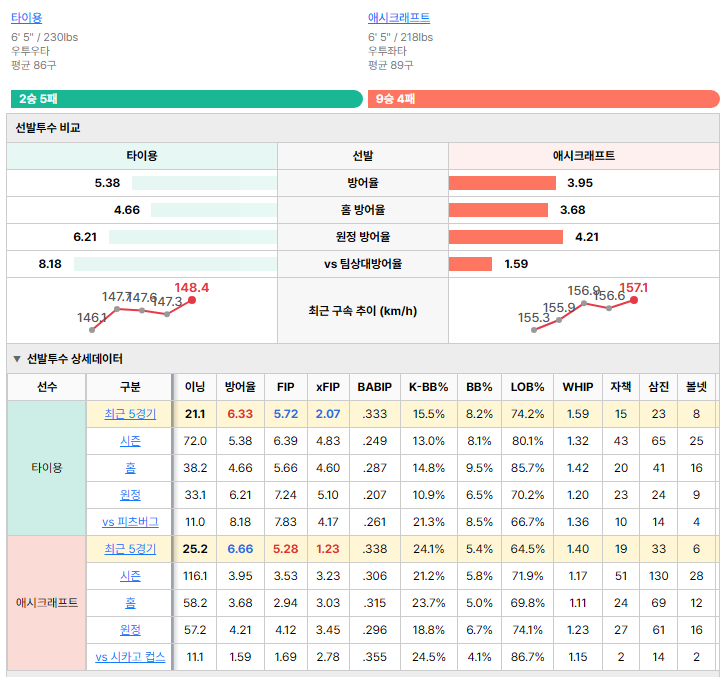Screen dimensions: 726x677
Task: Click the 130 삼진 value in 애시크래프트 시즌 row
Action: point(658,576)
